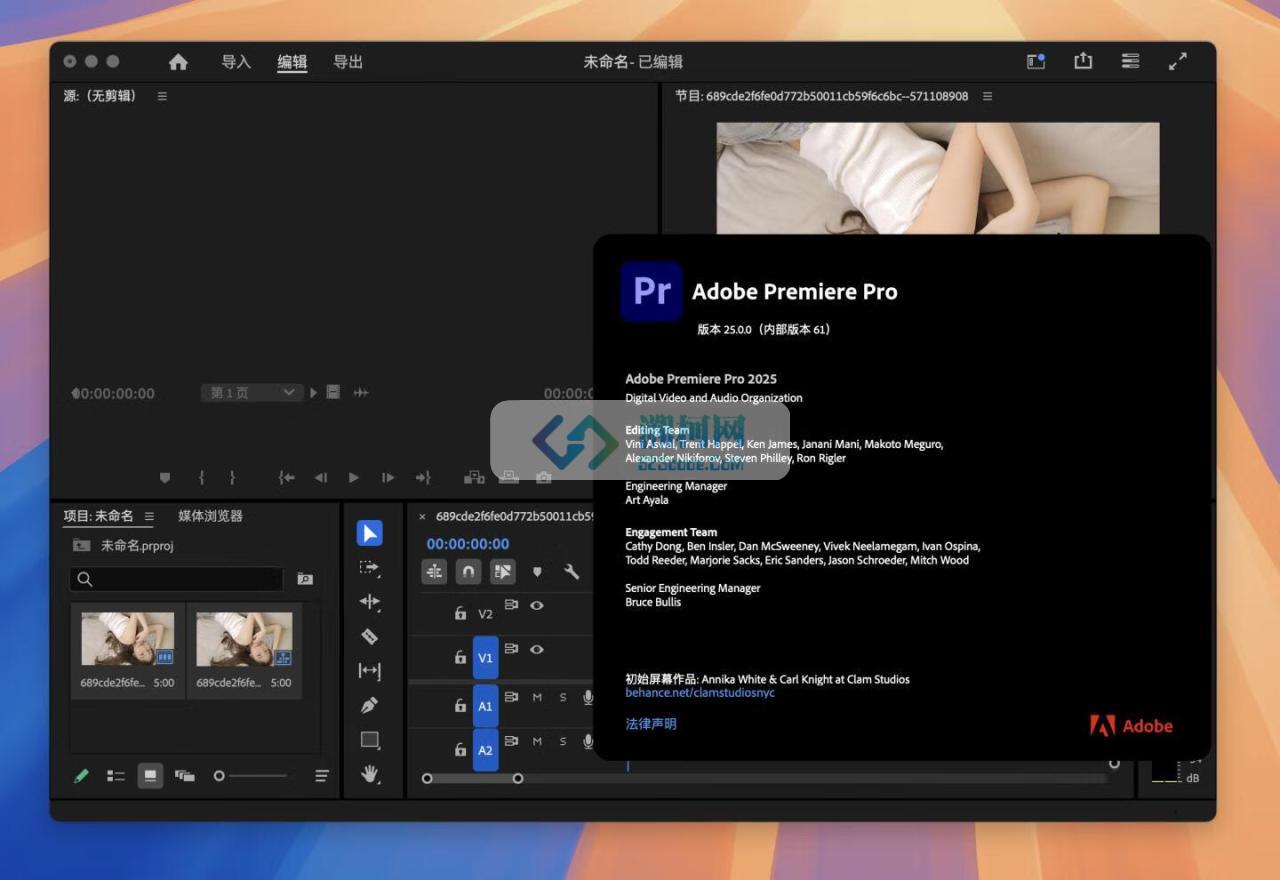
Task: Export frame with the camera icon
Action: 543,478
